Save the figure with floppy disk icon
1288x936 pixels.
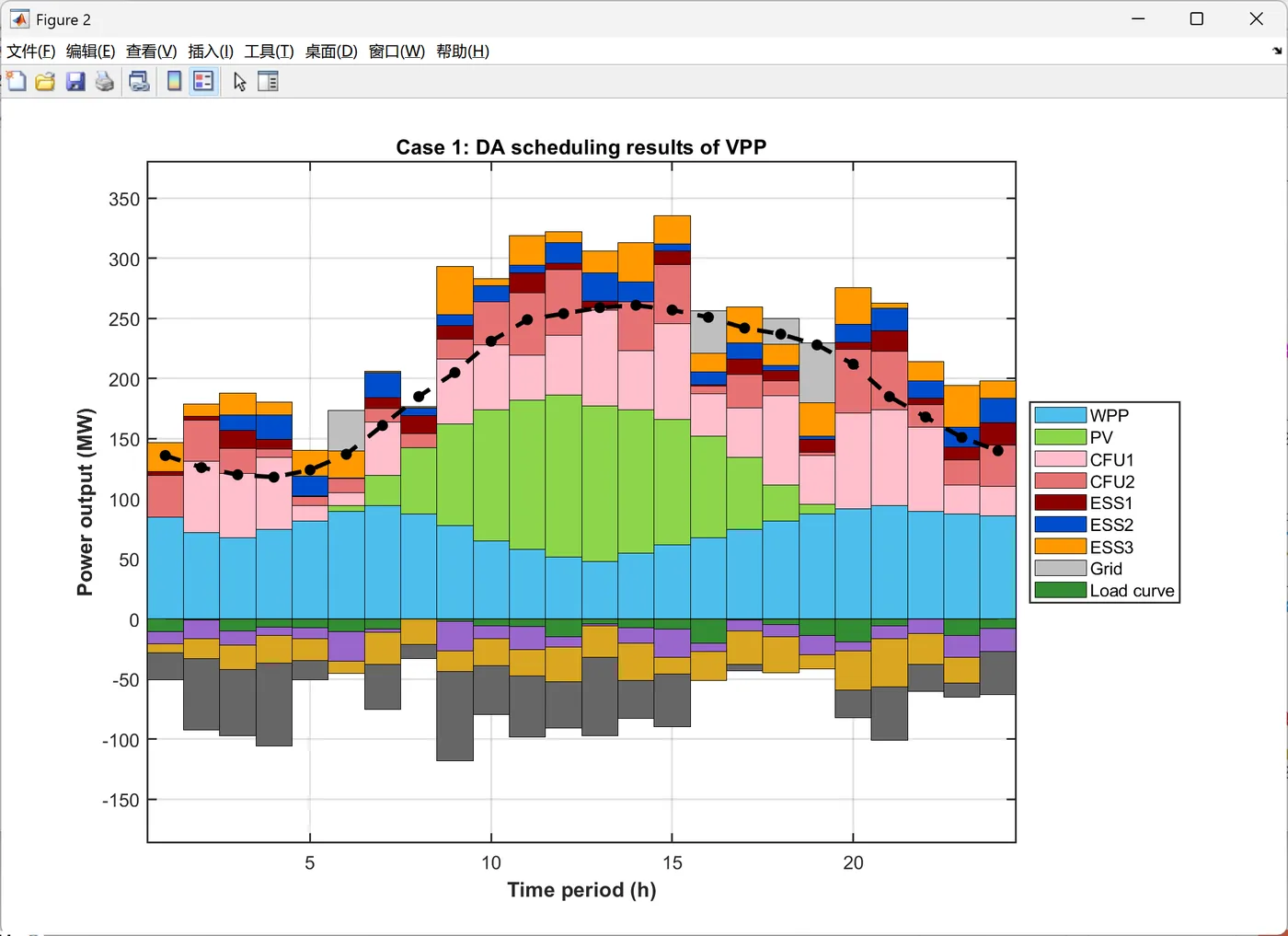75,82
